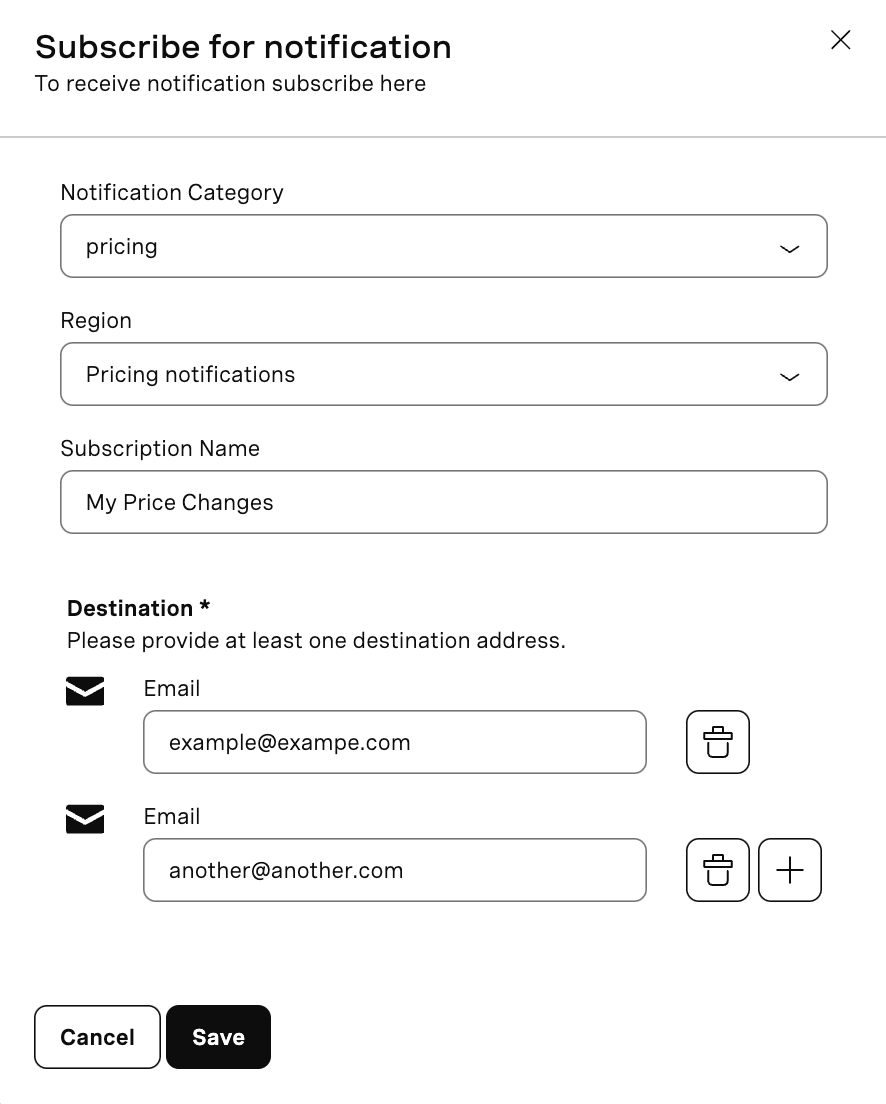Click the envelope icon beside first Email

[x=85, y=691]
